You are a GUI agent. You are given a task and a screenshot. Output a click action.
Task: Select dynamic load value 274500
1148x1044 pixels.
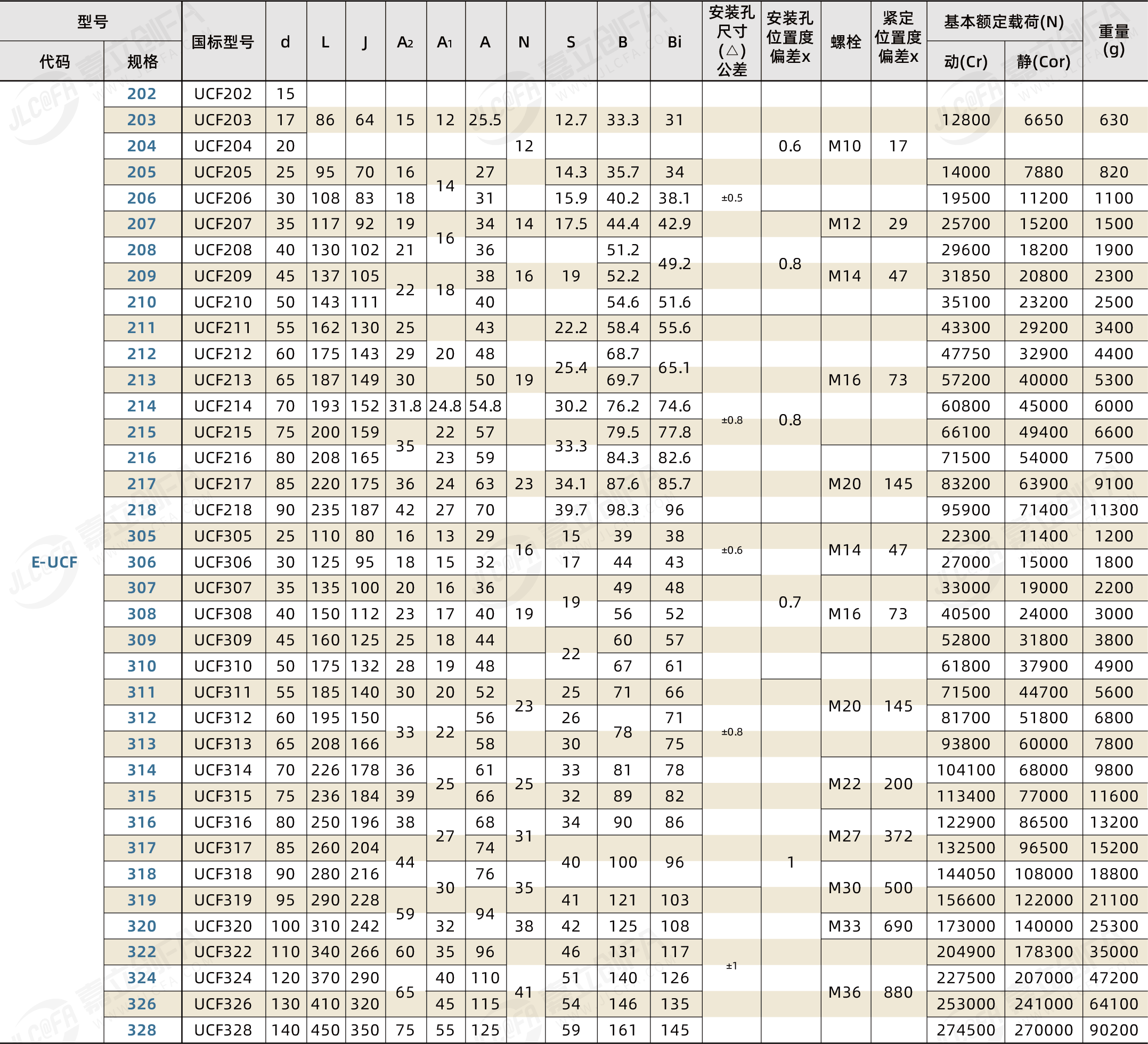[x=966, y=1030]
